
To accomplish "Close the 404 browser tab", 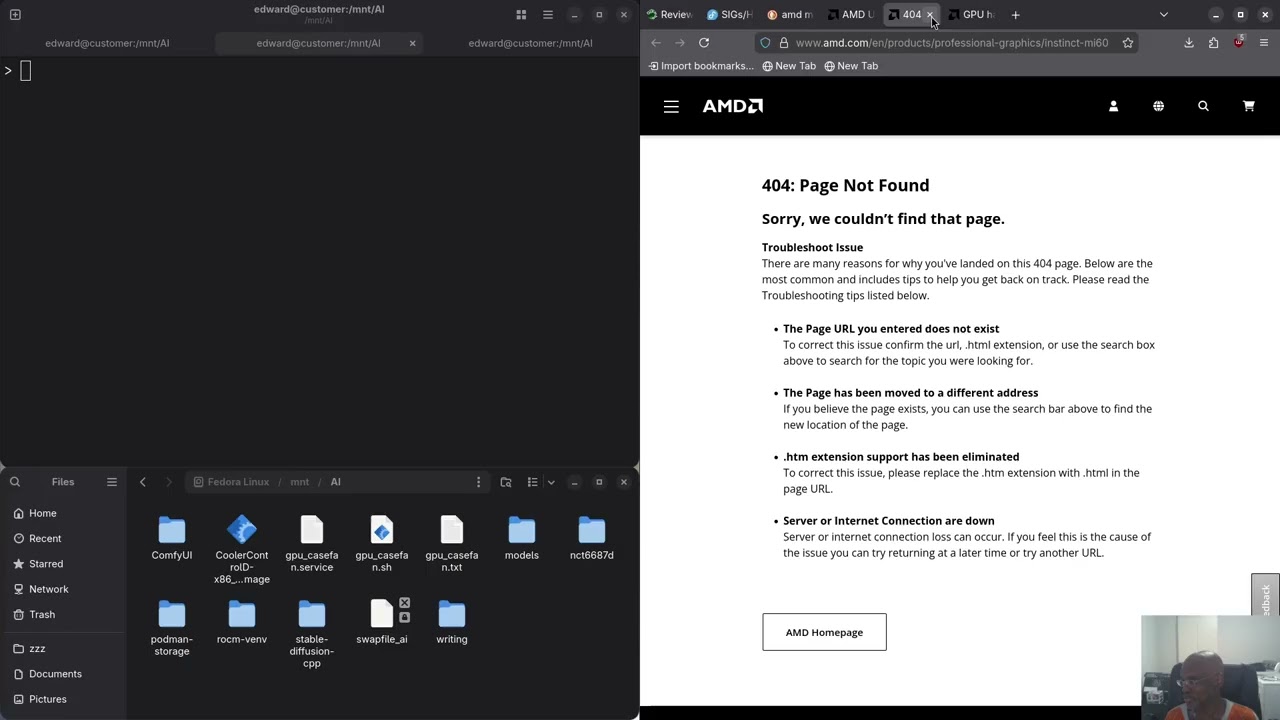I will pyautogui.click(x=929, y=15).
